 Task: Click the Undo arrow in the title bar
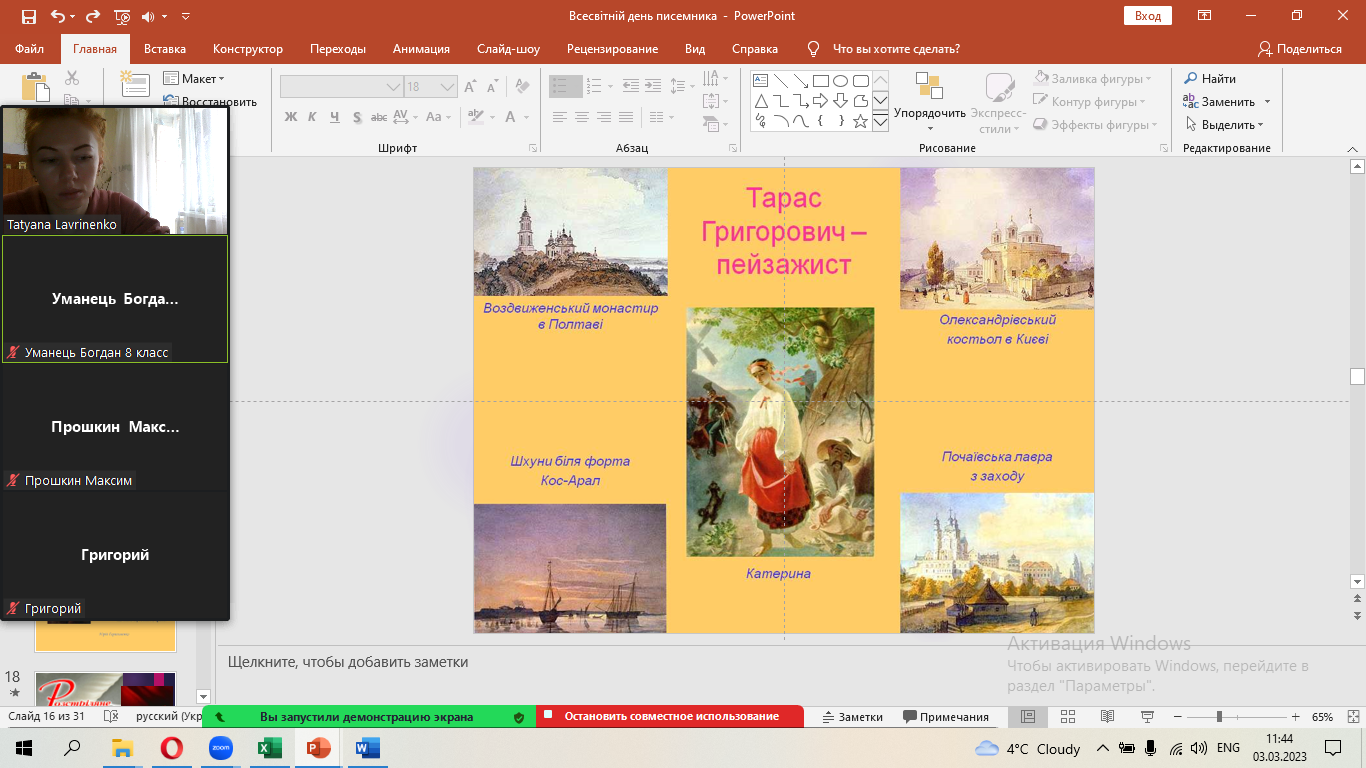pos(57,16)
